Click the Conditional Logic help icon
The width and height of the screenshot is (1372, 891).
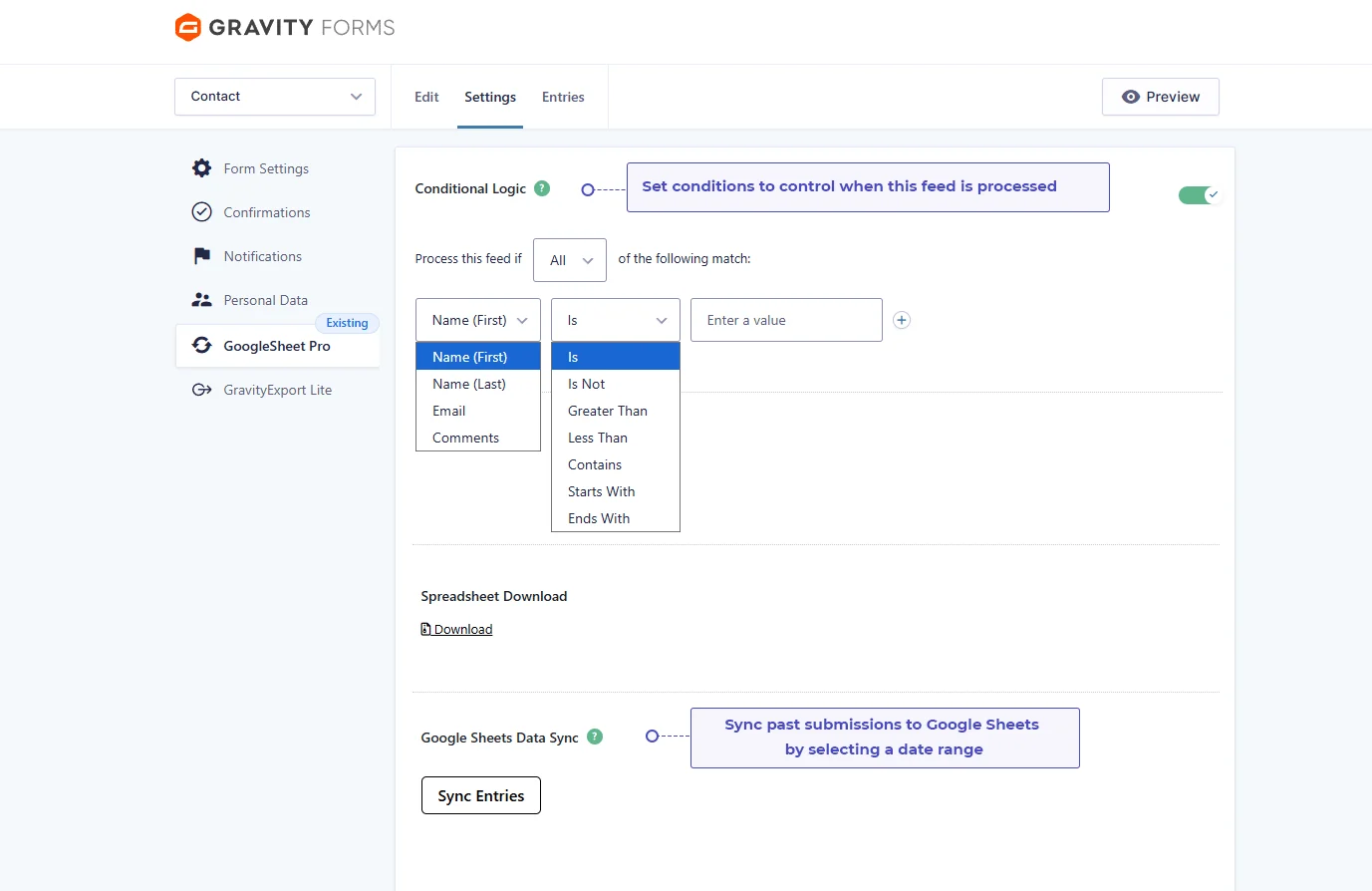click(x=542, y=188)
